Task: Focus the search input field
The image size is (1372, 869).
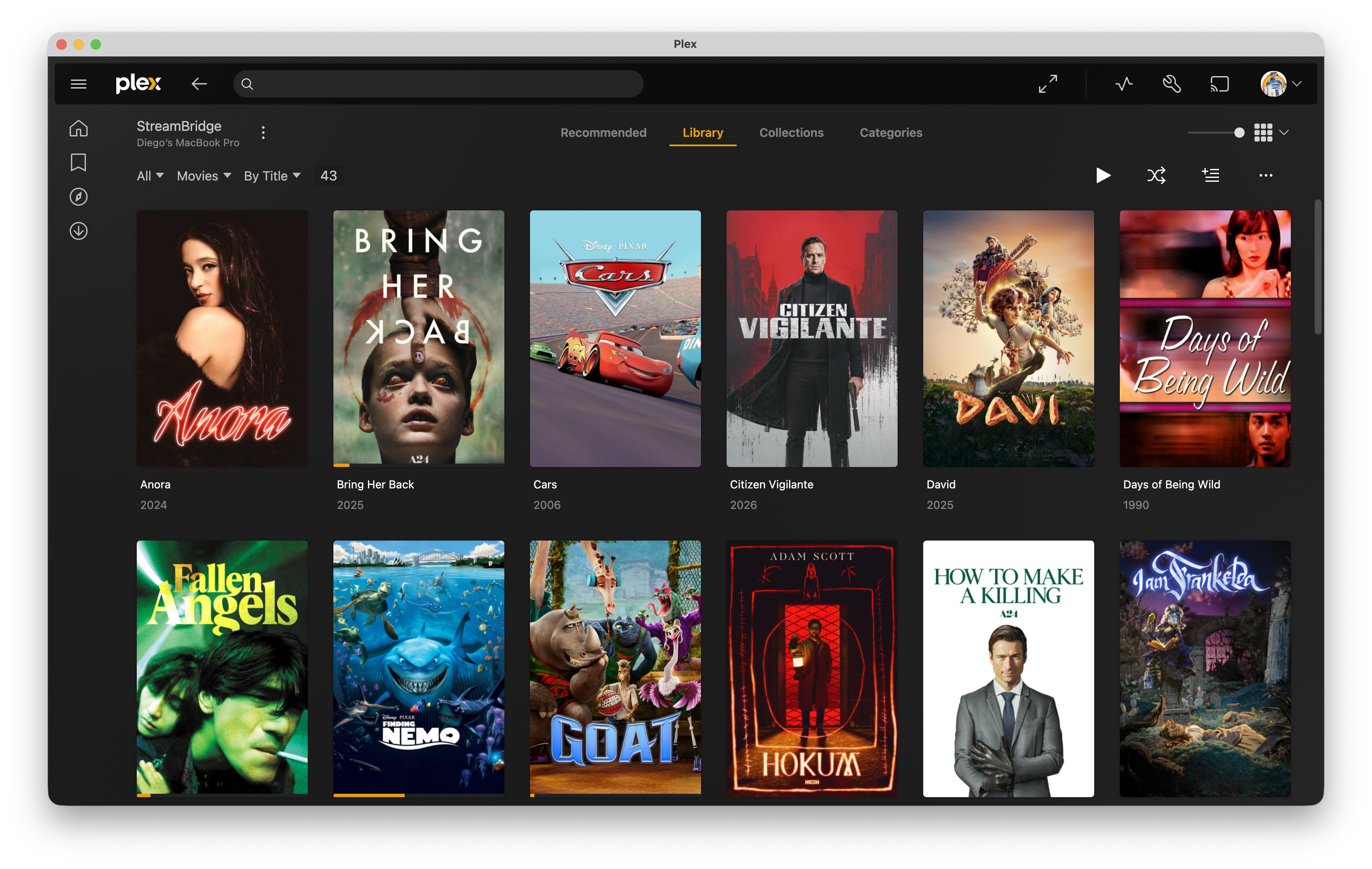Action: point(438,84)
